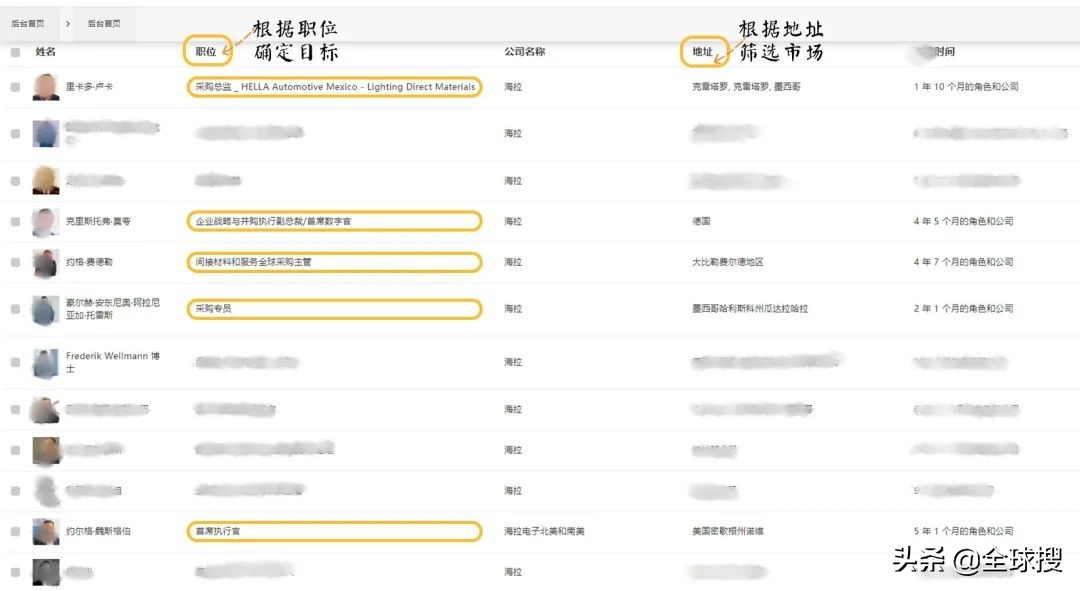Screen dimensions: 1080x591
Task: Open the 采购专员 job title entry
Action: point(215,308)
